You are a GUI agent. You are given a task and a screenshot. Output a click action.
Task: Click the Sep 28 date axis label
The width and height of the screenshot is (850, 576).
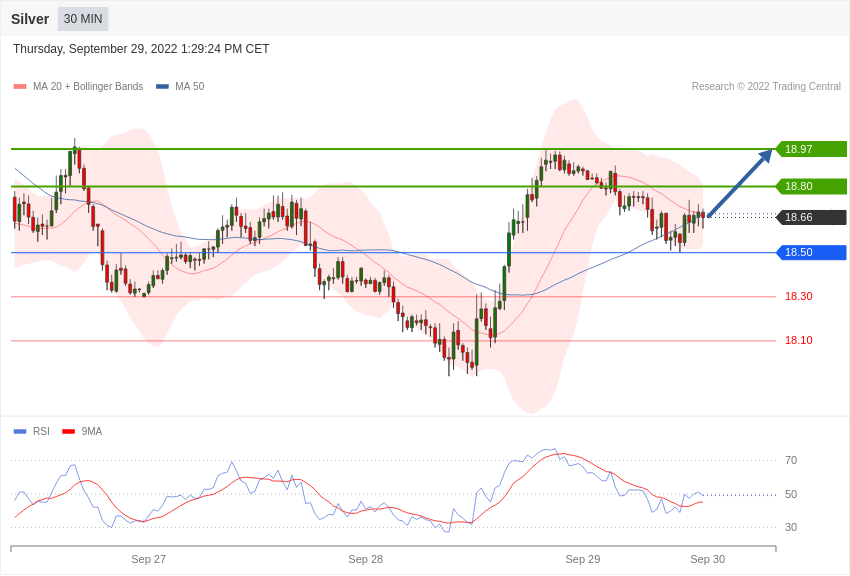click(x=365, y=559)
